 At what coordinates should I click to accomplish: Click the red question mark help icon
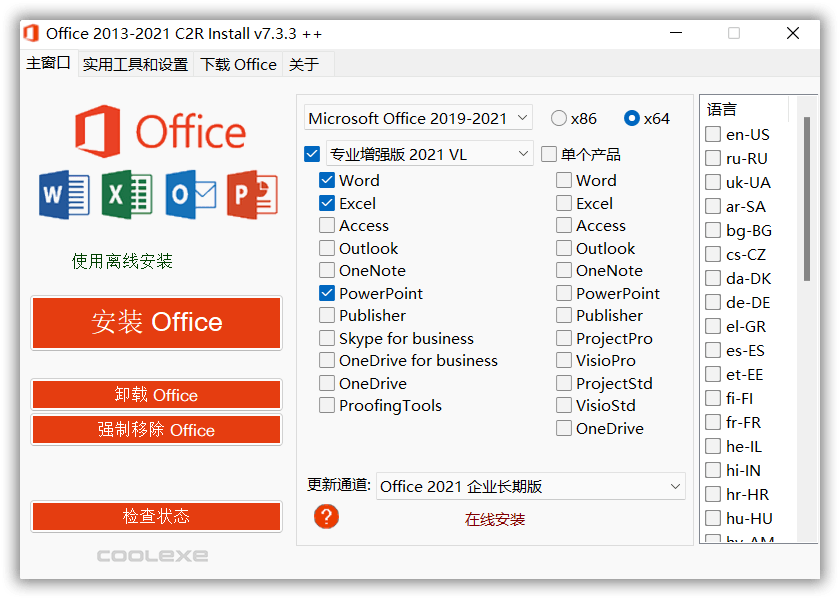(326, 516)
